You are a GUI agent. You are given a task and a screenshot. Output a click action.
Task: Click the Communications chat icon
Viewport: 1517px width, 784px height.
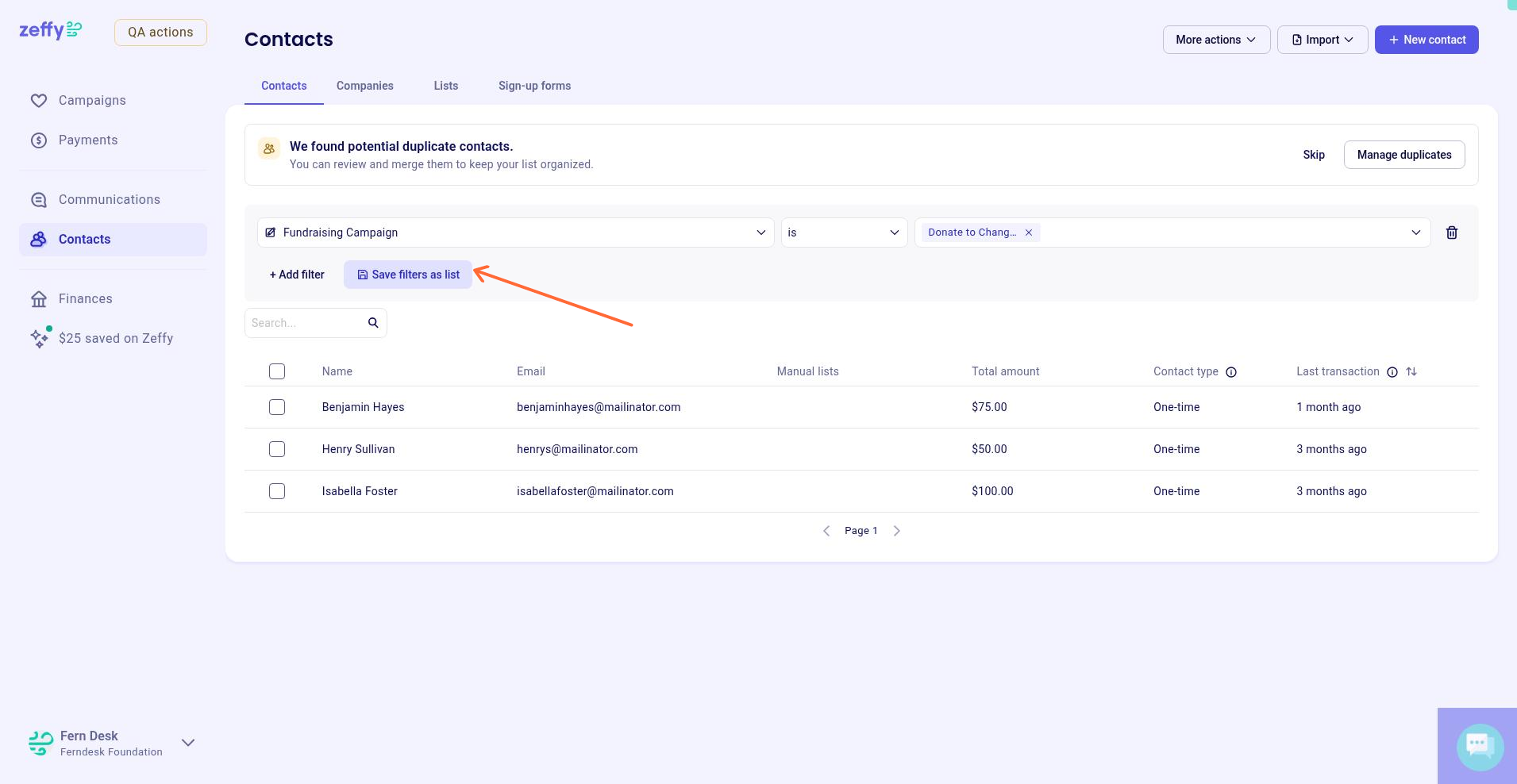pos(39,200)
